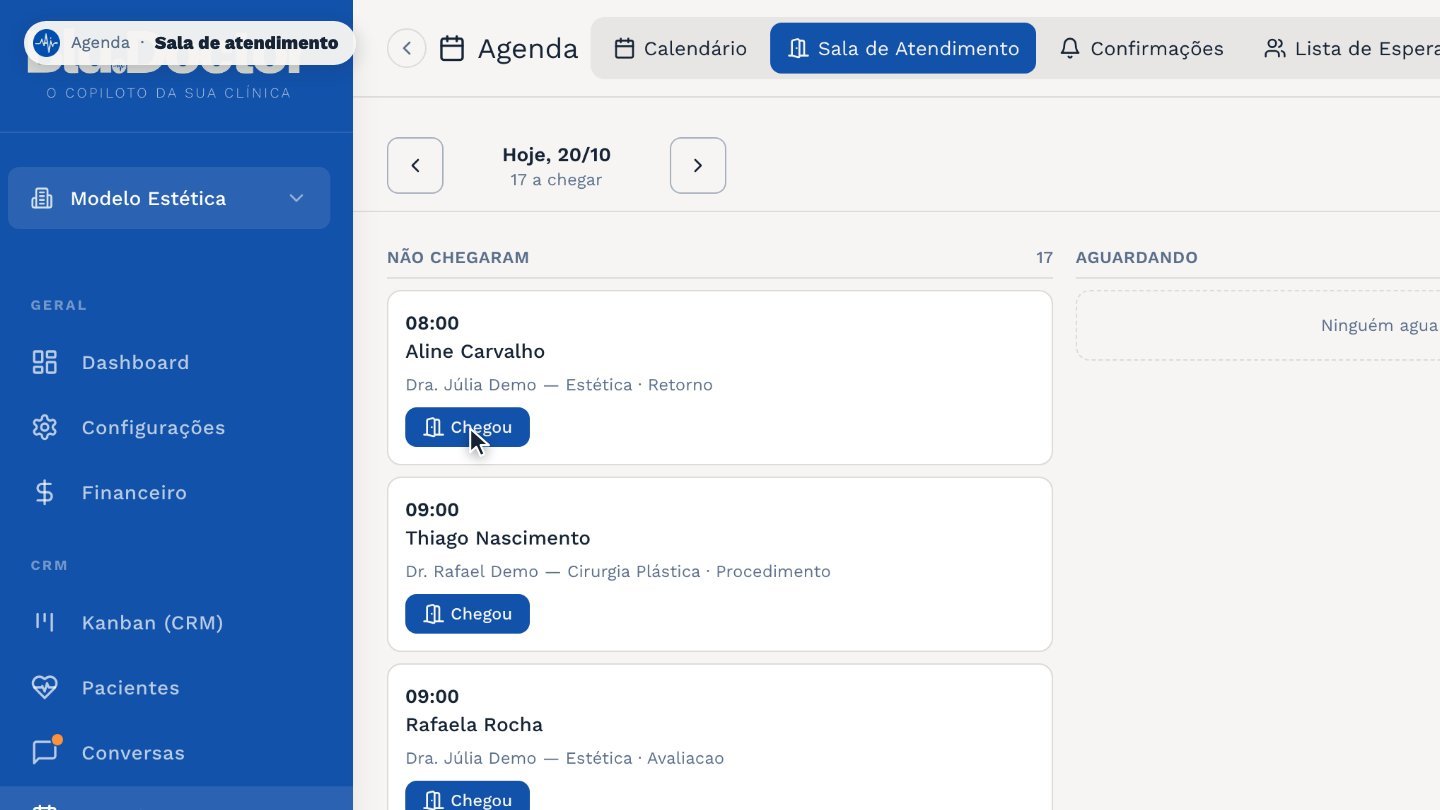Select the Rafaela Rocha patient name

474,724
